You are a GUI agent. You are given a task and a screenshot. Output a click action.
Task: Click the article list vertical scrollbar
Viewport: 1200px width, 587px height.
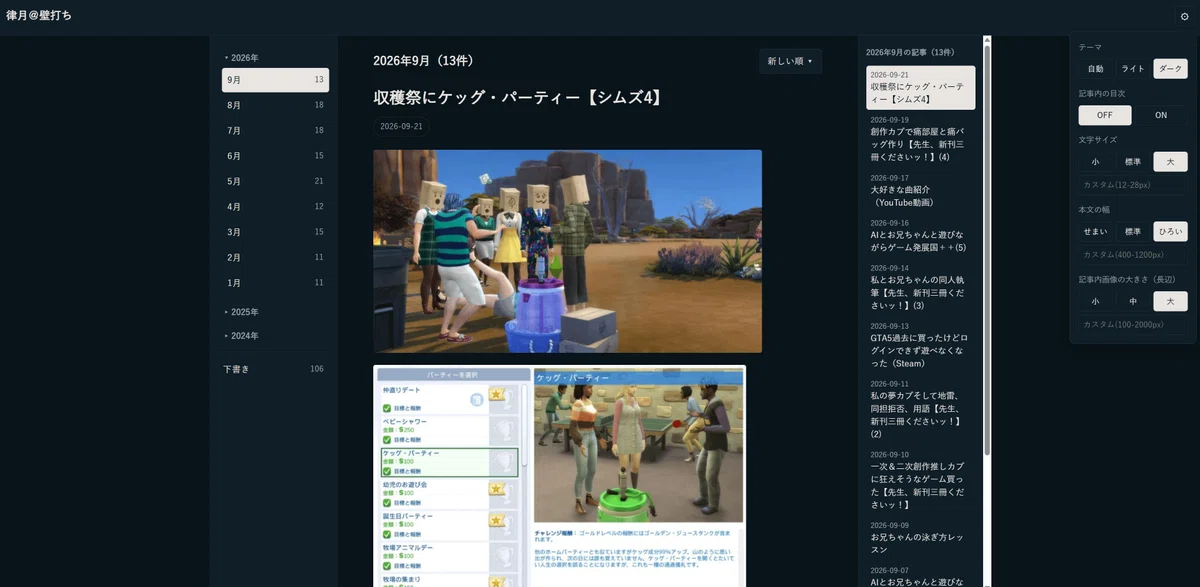987,250
